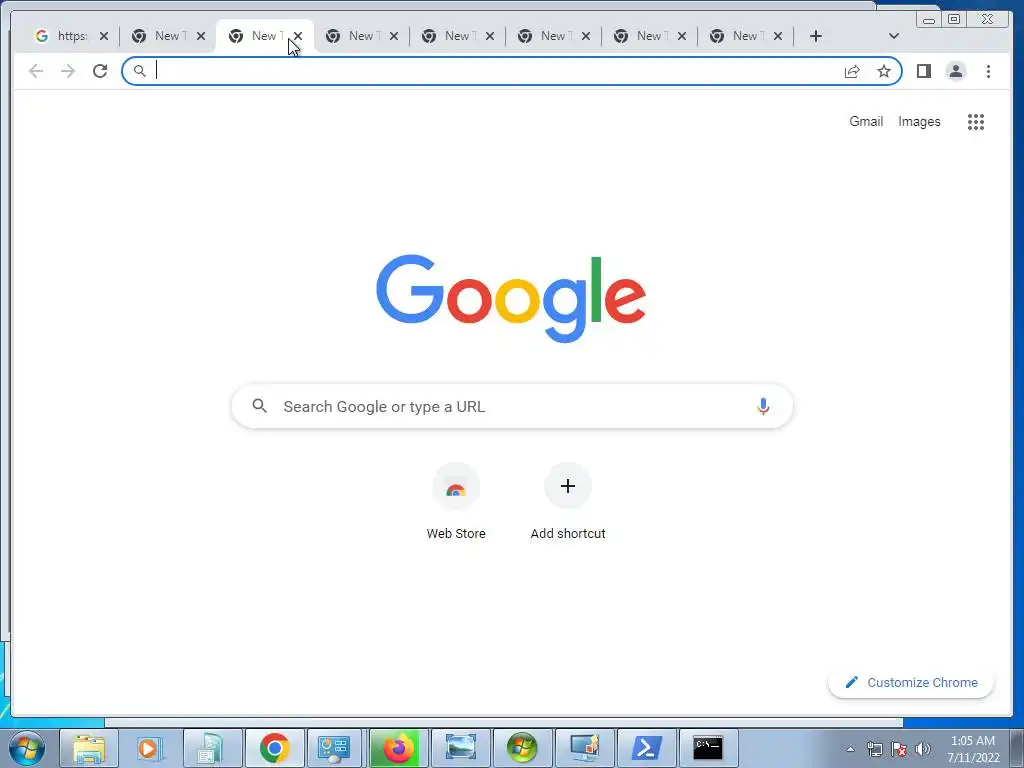1024x768 pixels.
Task: Open the clock showing 1:05 AM
Action: pyautogui.click(x=973, y=749)
